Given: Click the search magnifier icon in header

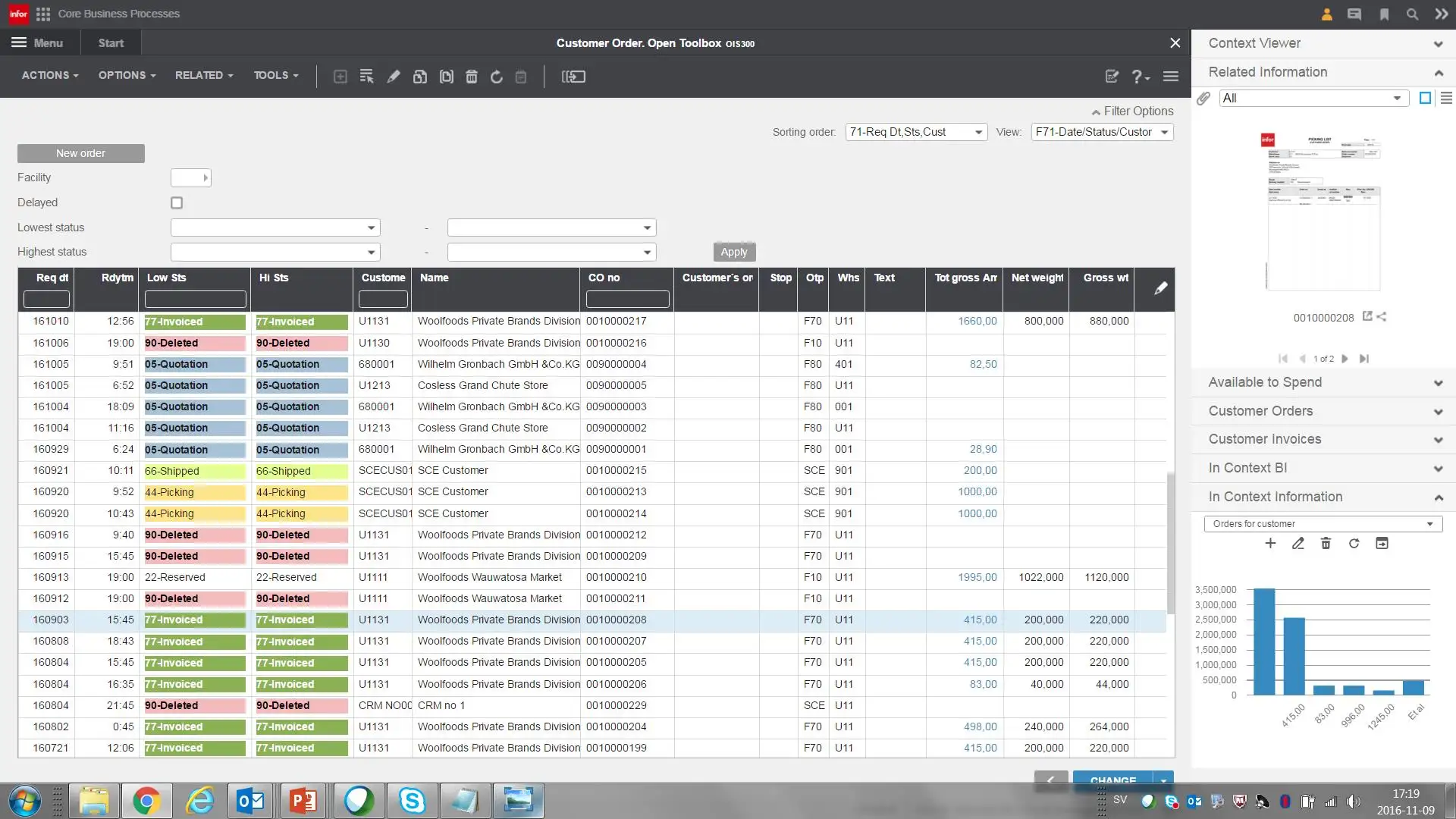Looking at the screenshot, I should click(1412, 14).
